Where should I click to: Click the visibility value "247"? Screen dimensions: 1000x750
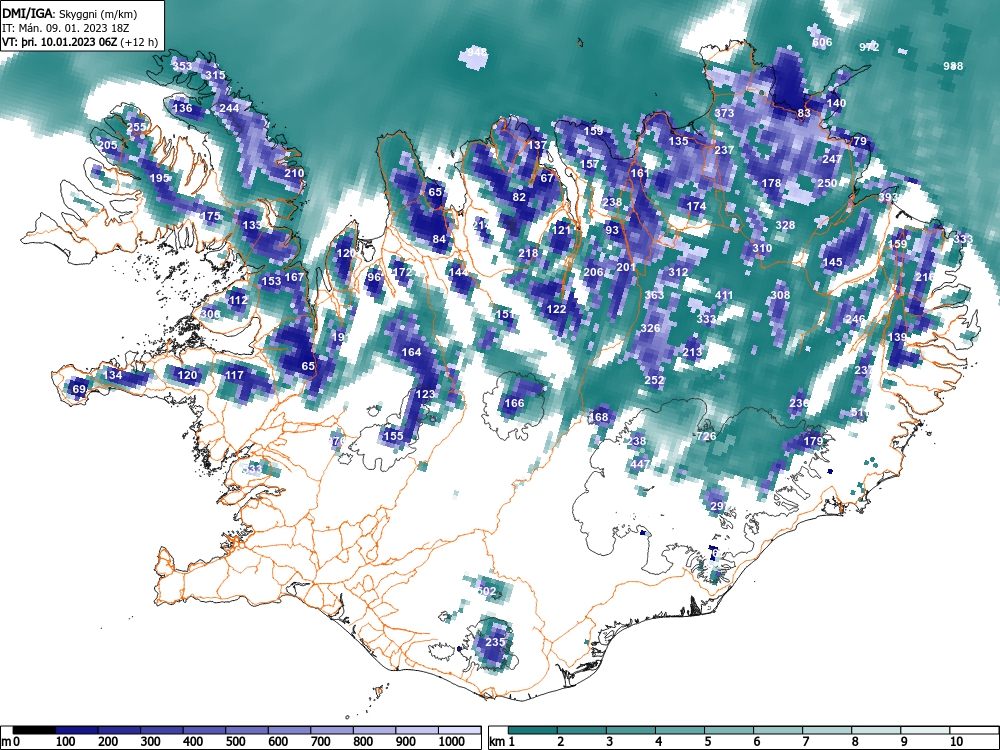tap(832, 159)
